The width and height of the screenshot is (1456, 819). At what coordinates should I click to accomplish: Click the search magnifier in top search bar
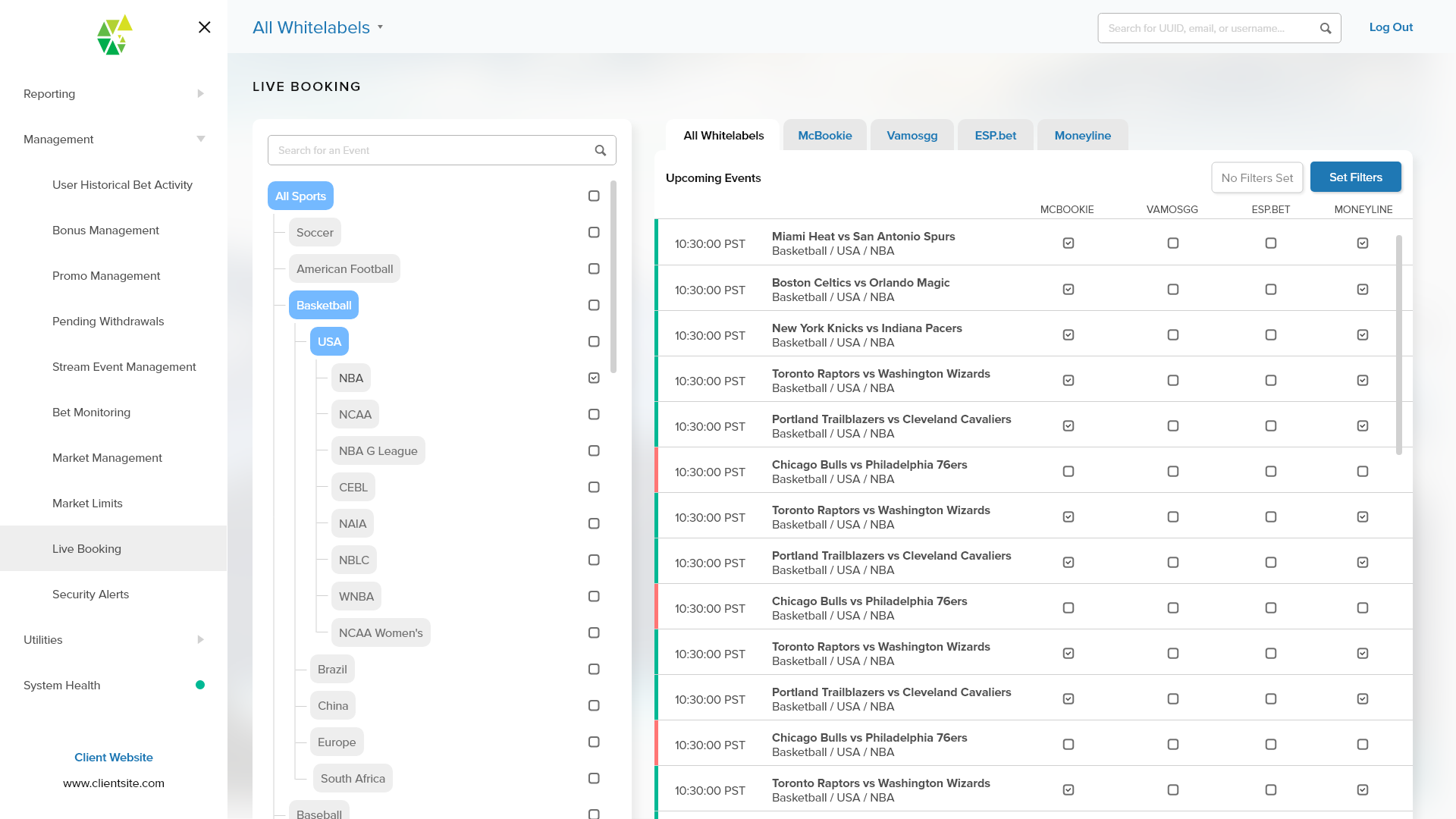1325,28
